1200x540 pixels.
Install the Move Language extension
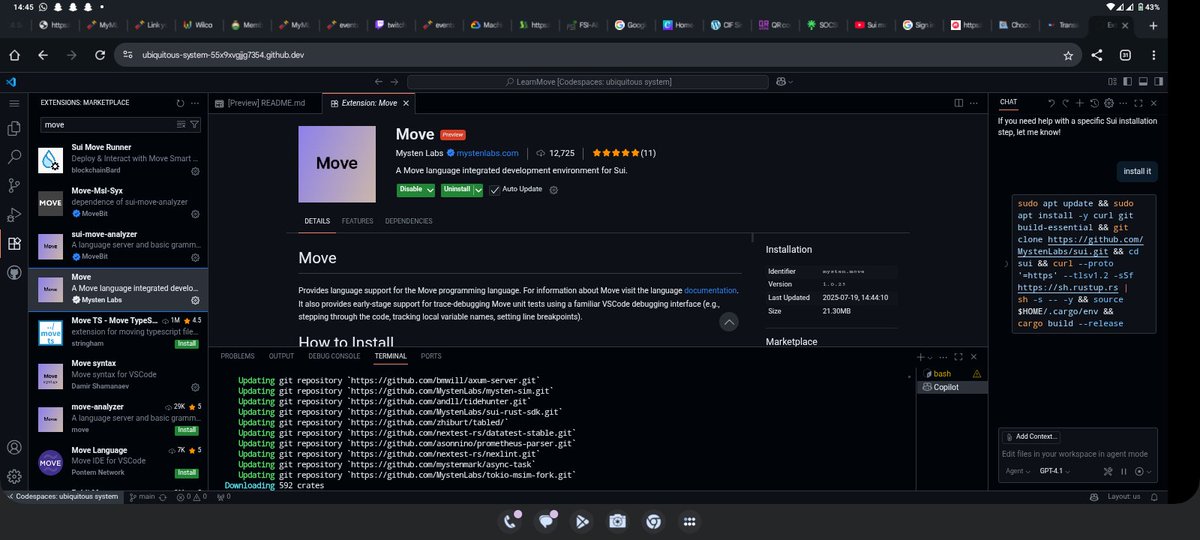(186, 472)
